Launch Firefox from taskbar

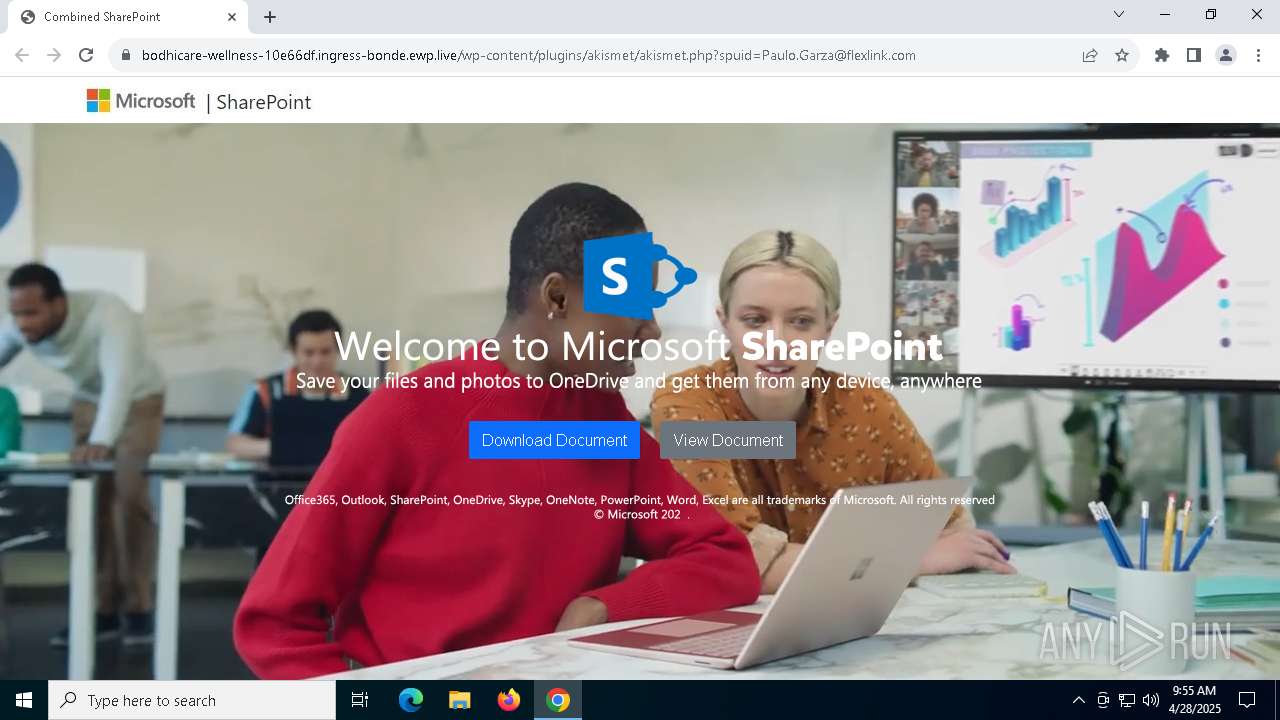[509, 700]
